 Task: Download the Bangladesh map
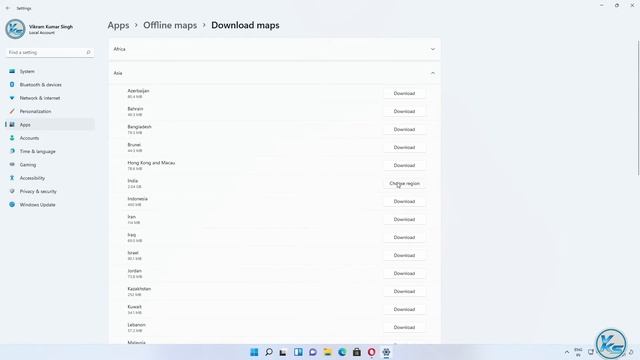click(x=404, y=129)
